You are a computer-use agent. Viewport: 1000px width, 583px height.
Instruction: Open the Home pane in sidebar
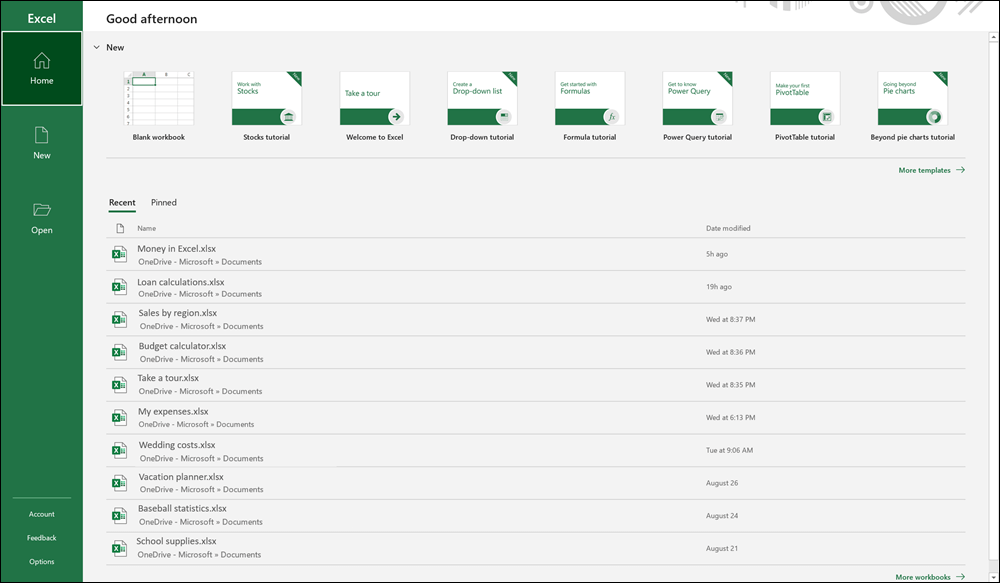coord(41,68)
